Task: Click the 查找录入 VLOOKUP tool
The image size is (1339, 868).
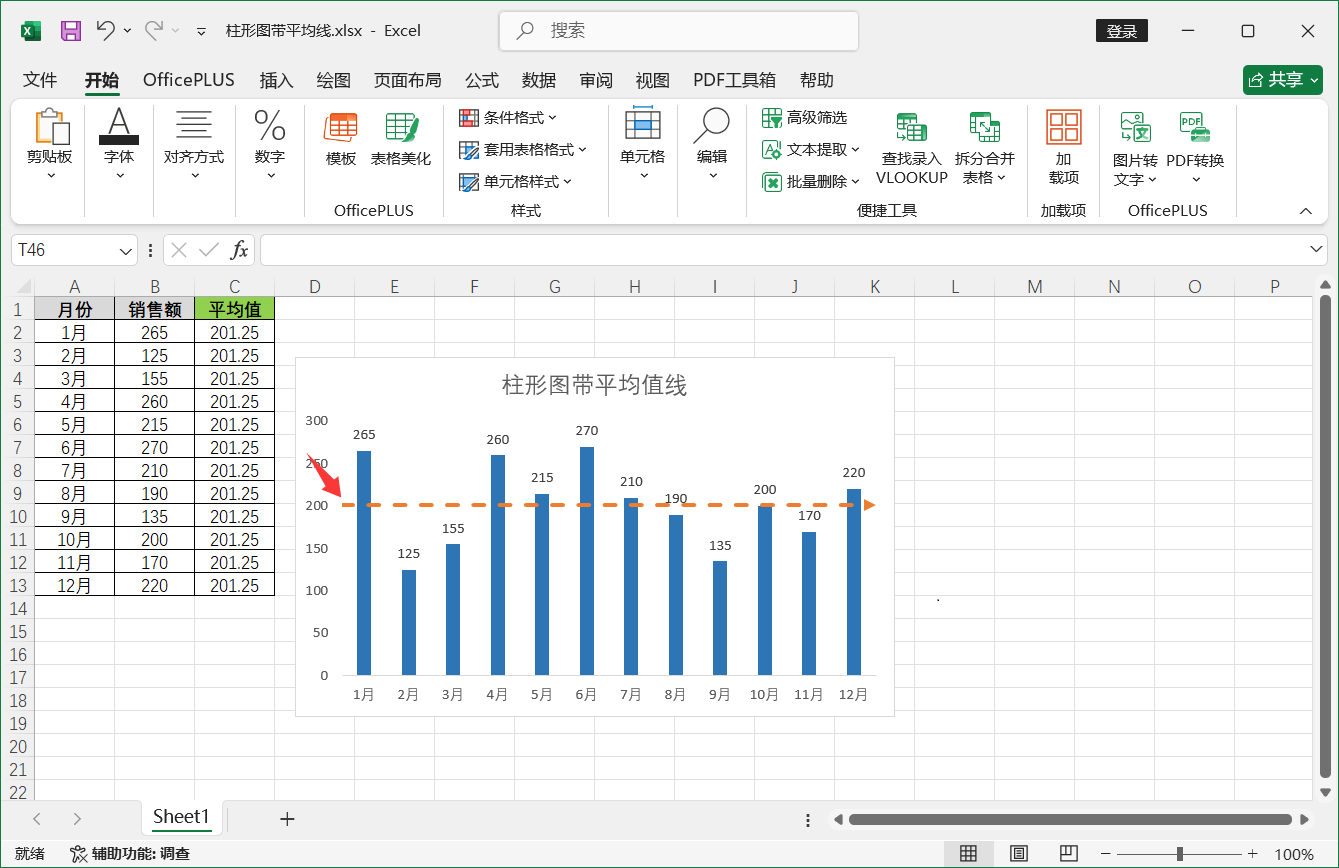Action: click(911, 149)
